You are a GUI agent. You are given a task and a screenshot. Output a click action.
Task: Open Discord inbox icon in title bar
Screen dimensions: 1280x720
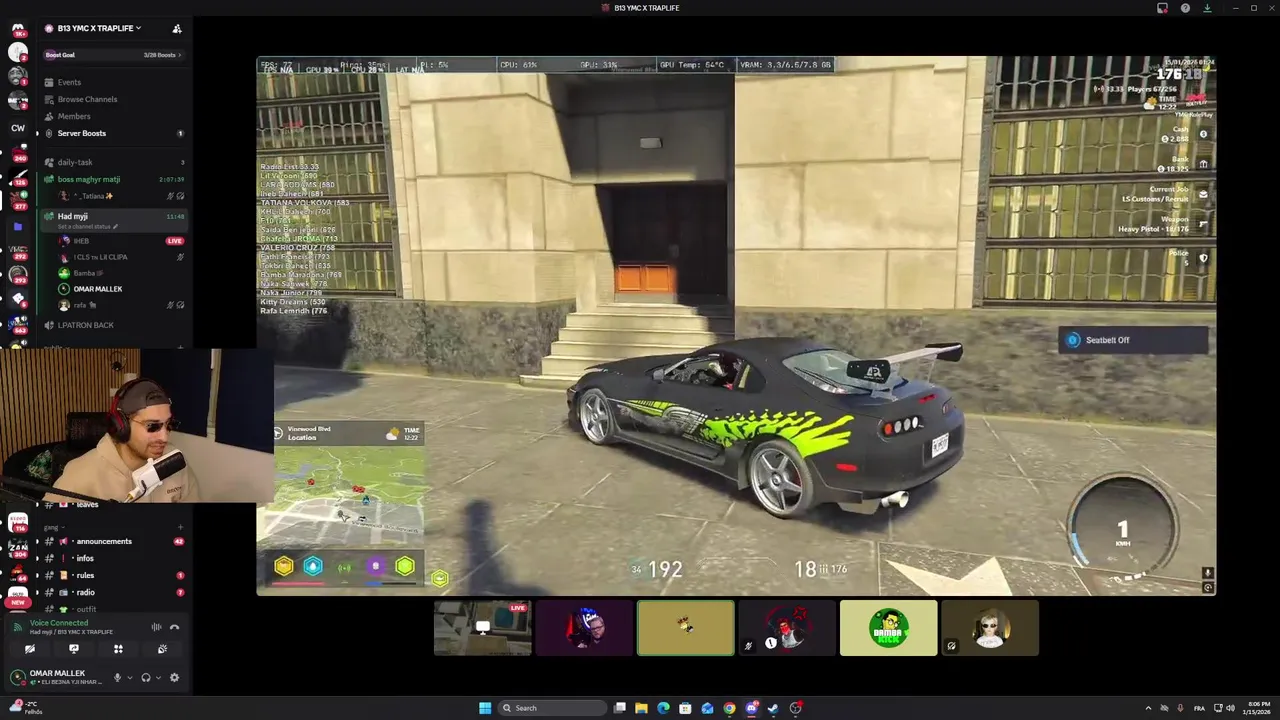(1162, 8)
